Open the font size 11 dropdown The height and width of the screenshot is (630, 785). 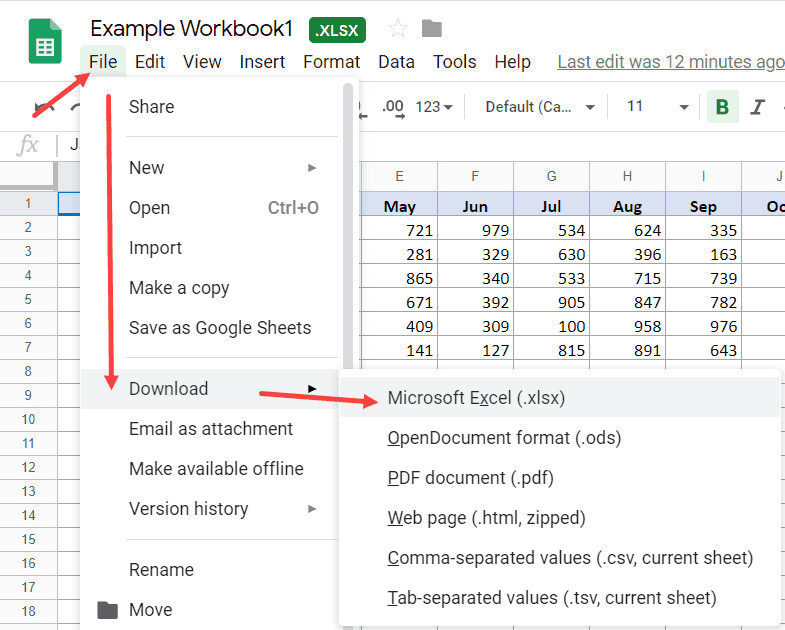coord(657,107)
